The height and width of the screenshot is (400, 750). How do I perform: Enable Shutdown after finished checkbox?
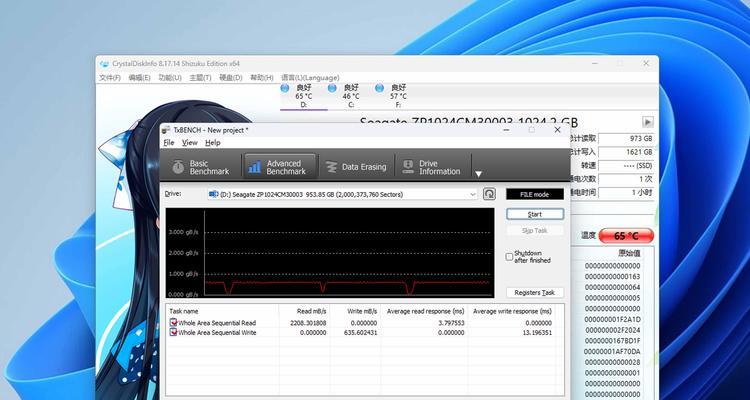(x=509, y=257)
